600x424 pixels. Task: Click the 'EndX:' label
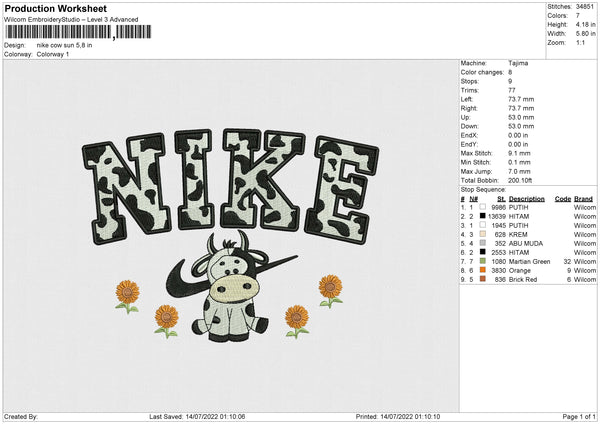coord(469,135)
